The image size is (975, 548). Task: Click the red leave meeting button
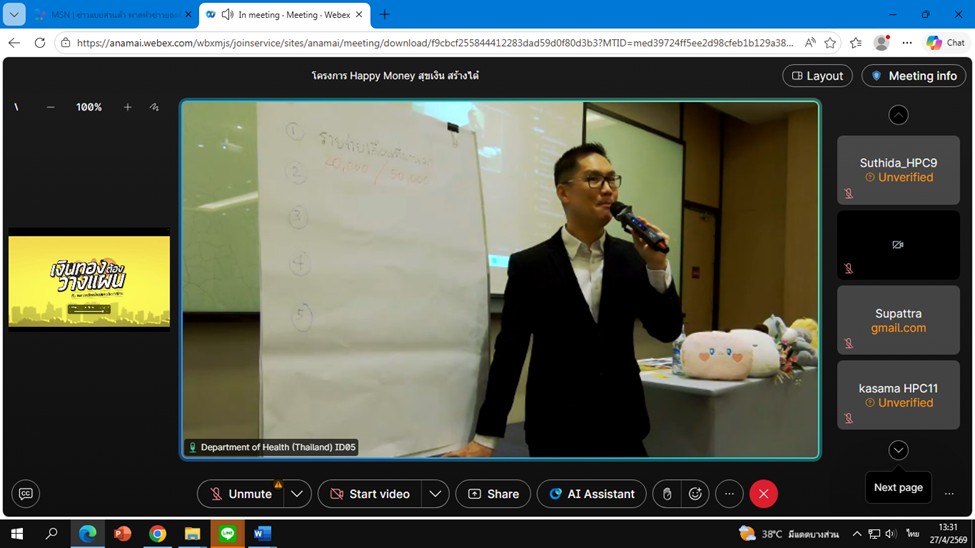coord(763,494)
